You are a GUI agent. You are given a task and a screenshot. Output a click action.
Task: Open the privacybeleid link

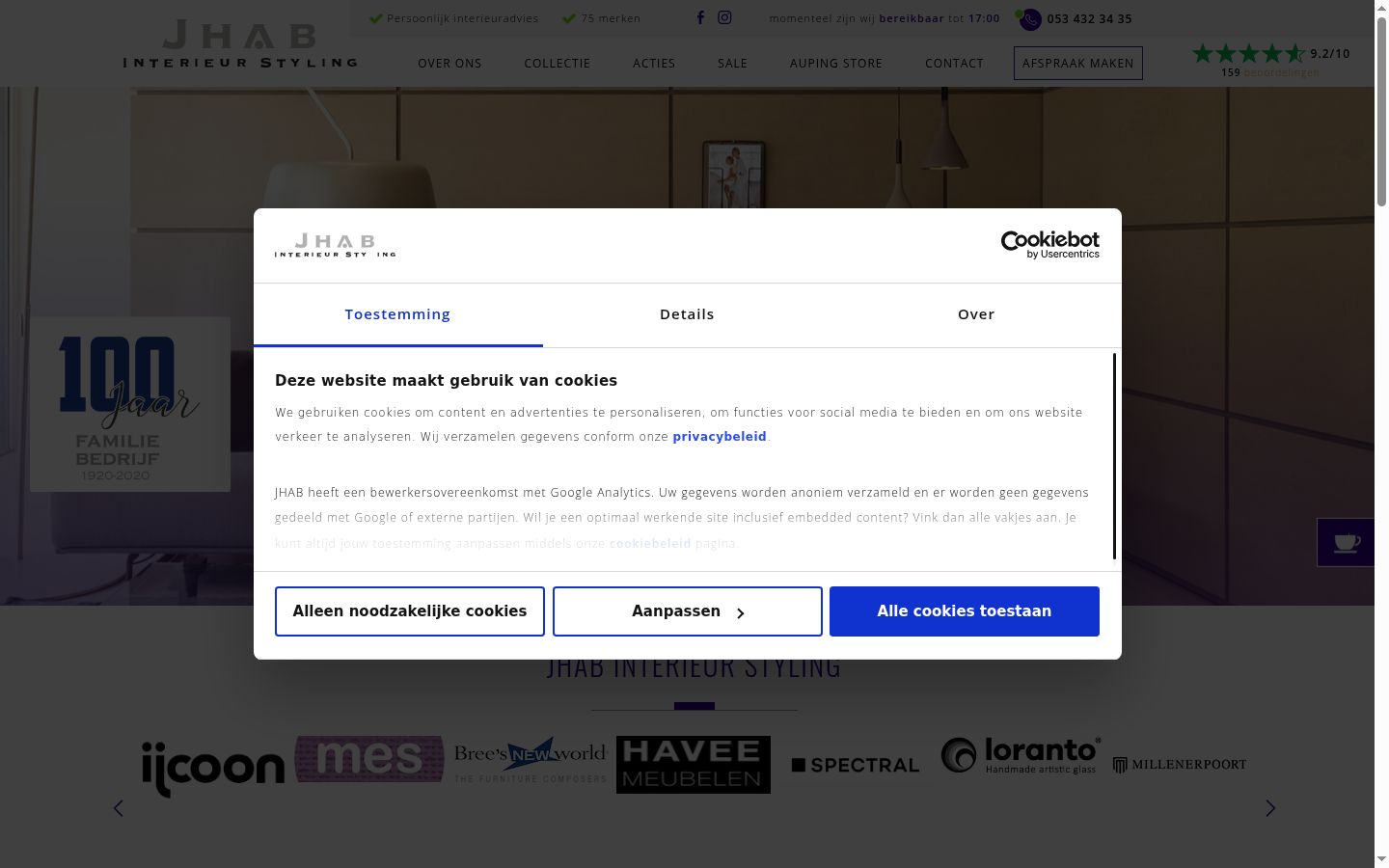click(x=720, y=437)
